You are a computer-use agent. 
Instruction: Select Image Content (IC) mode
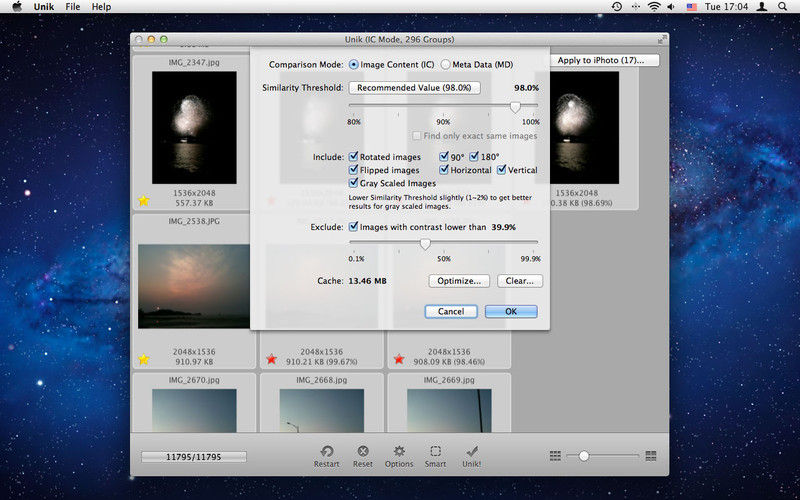pos(354,65)
